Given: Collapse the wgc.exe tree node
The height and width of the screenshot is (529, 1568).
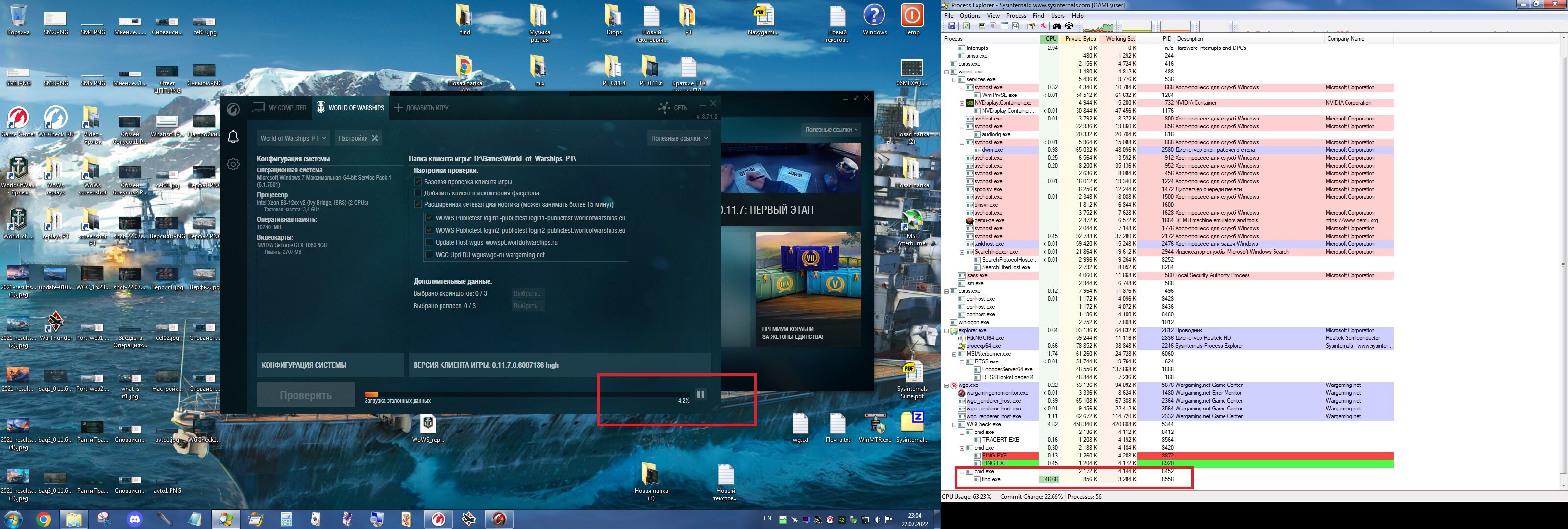Looking at the screenshot, I should [x=947, y=385].
